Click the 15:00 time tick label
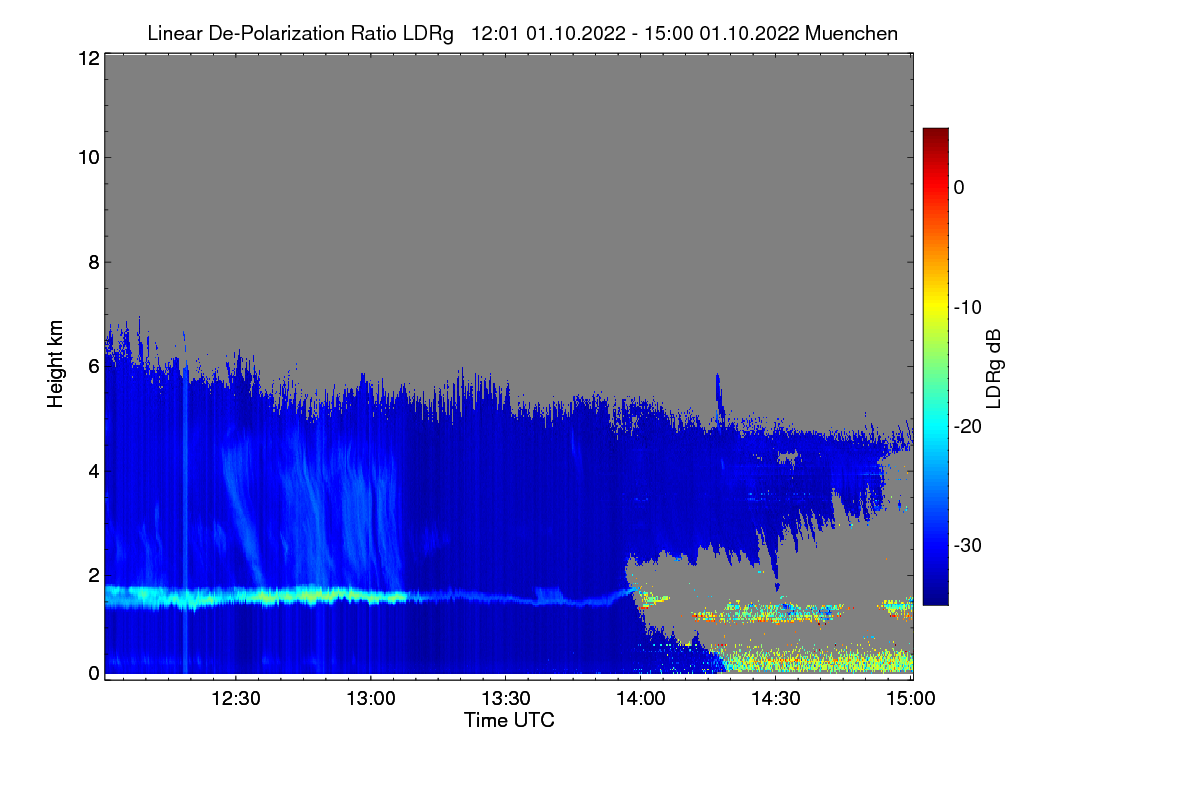 [x=911, y=698]
